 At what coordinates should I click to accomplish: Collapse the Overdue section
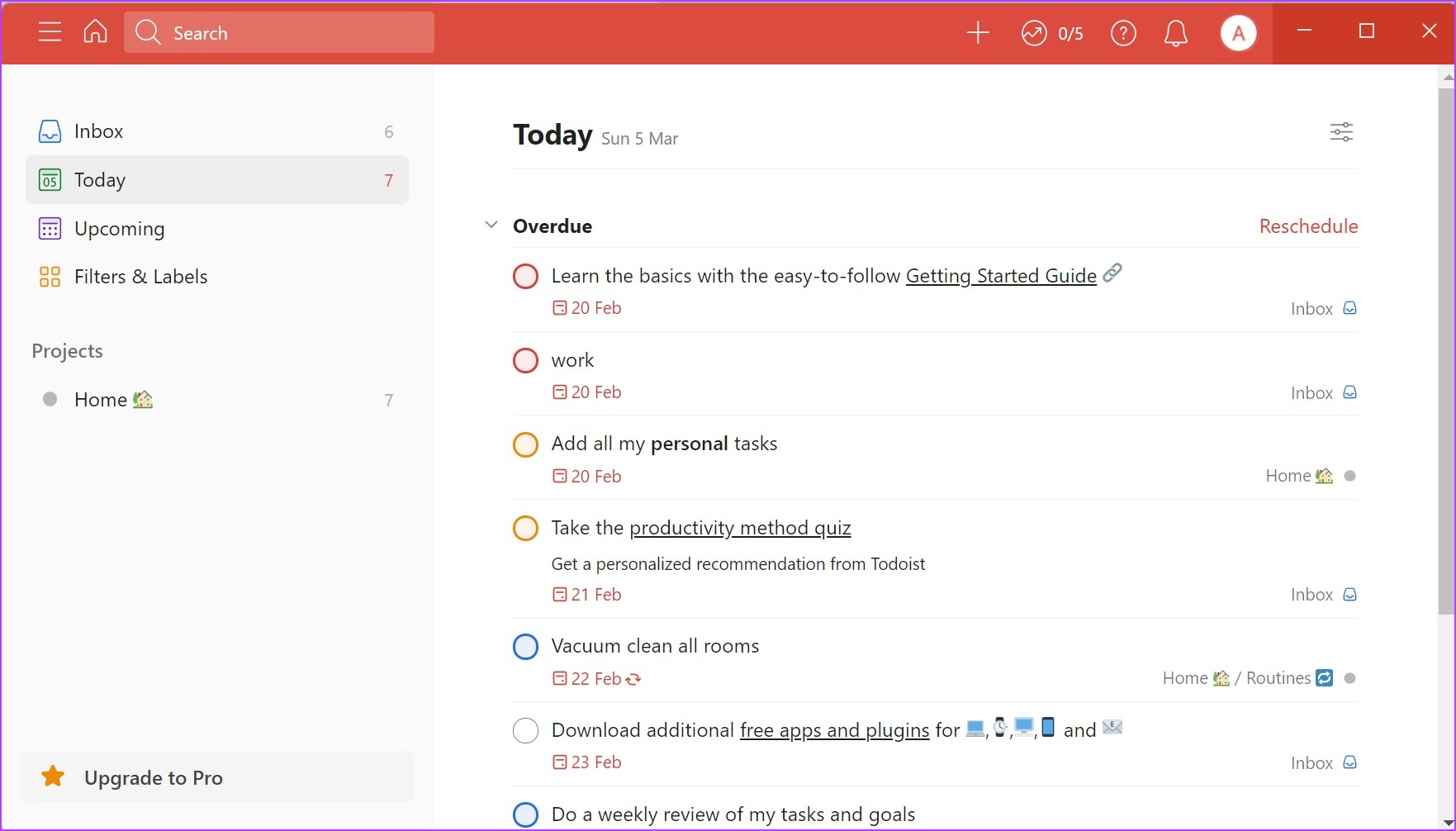click(x=491, y=225)
